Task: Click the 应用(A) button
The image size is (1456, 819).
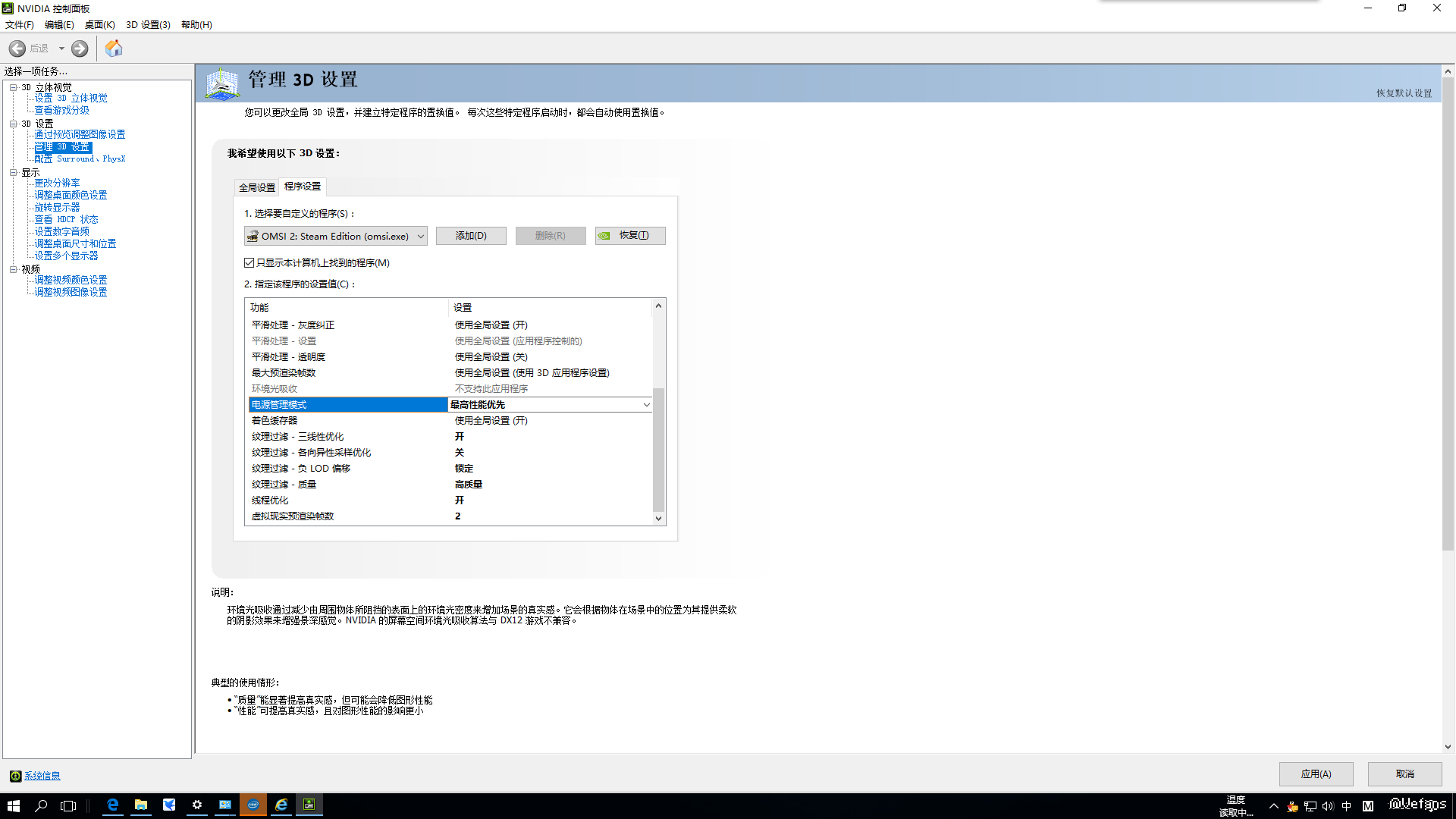Action: coord(1316,773)
